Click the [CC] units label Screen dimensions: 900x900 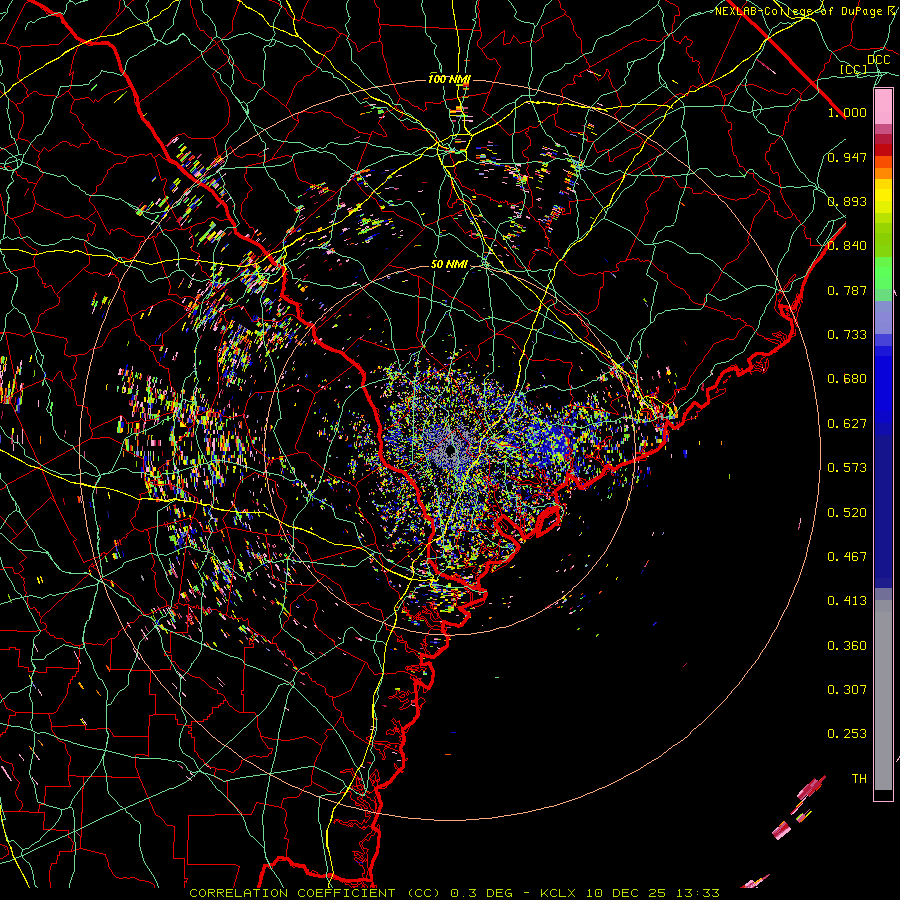(854, 69)
